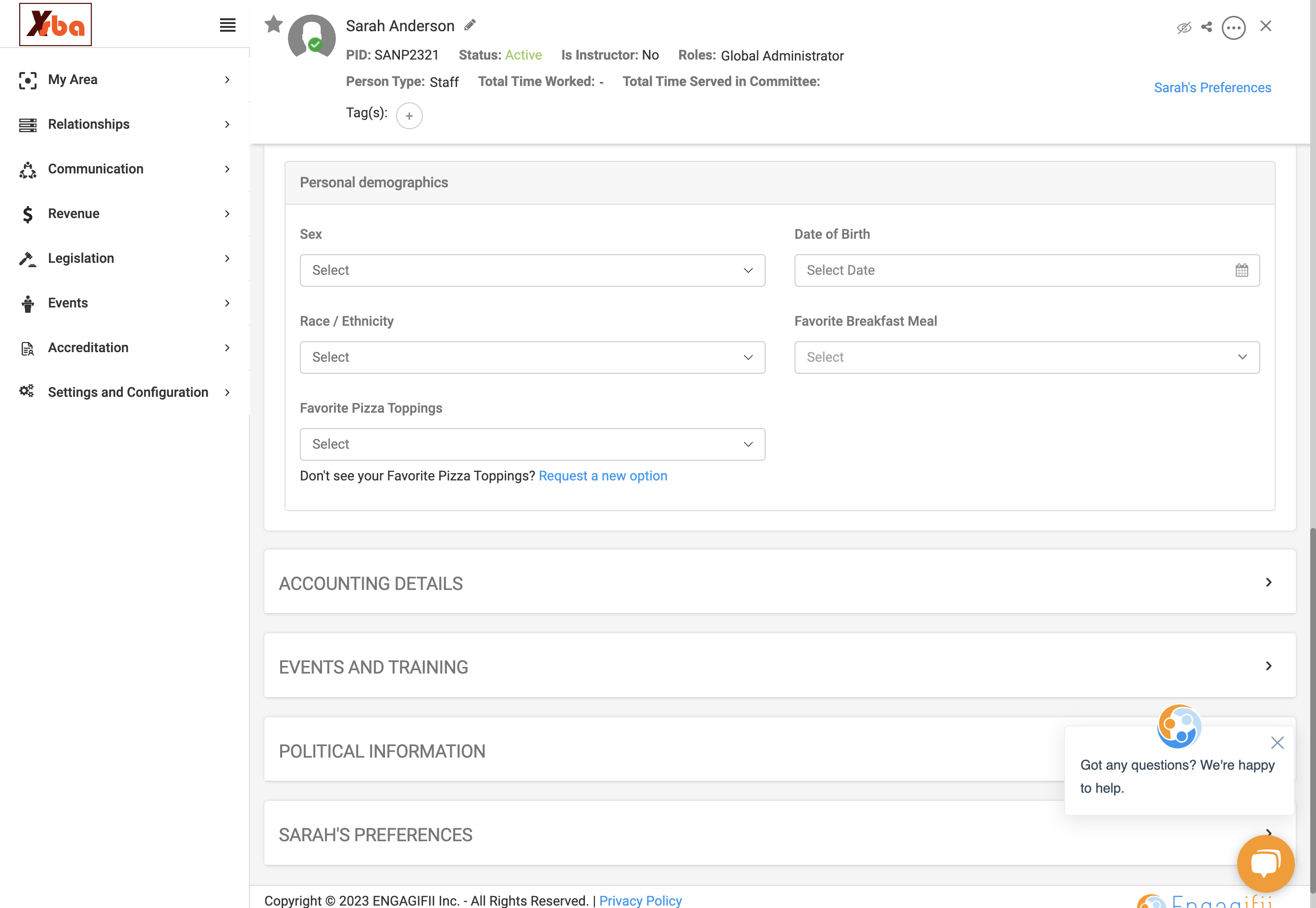Toggle the hamburger menu icon
Screen dimensions: 1316x908
point(228,25)
